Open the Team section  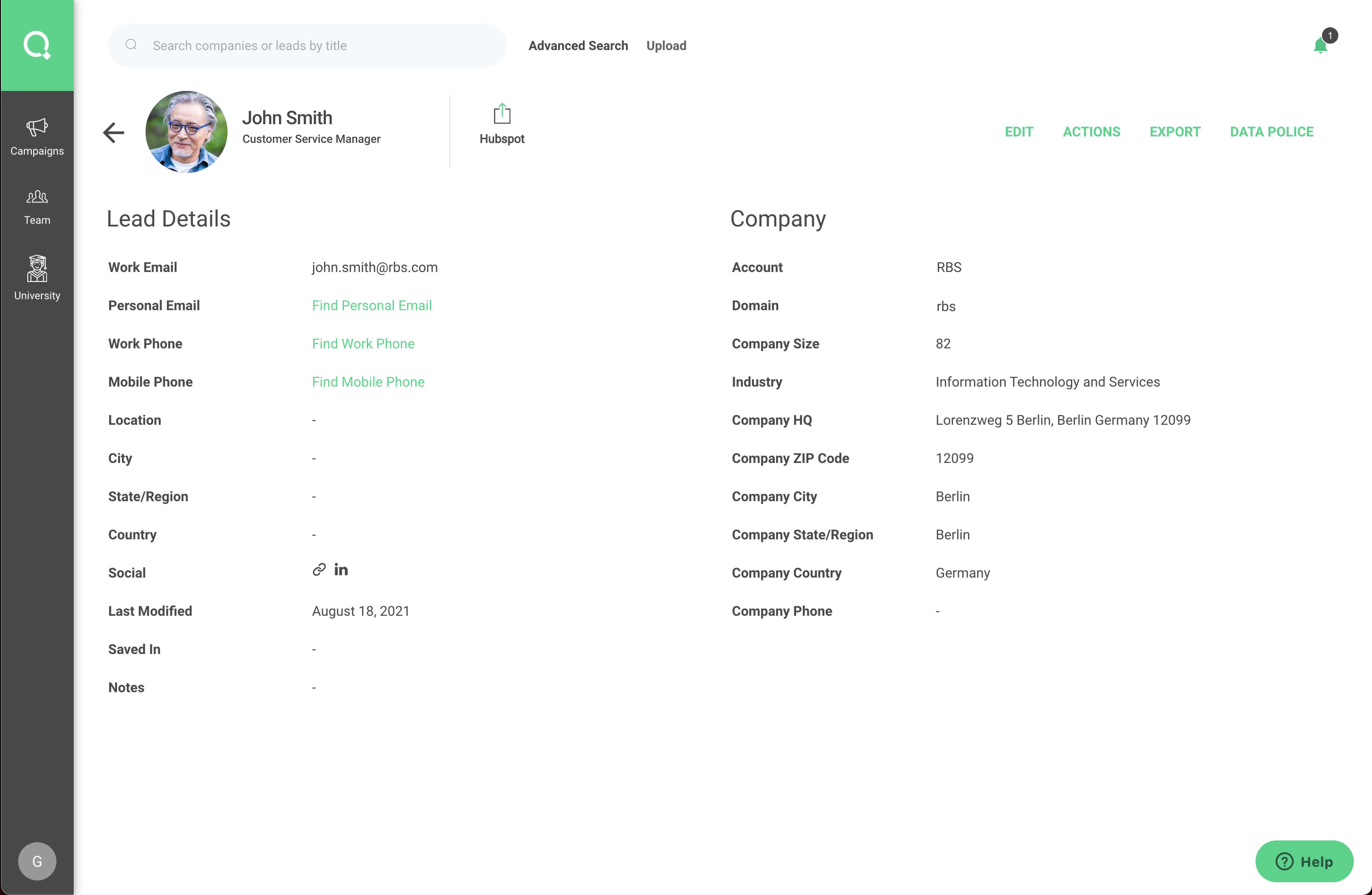[37, 207]
